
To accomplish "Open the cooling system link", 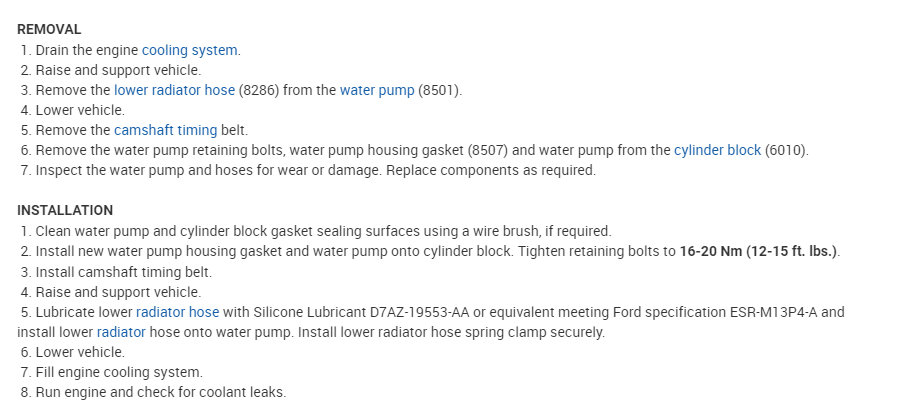I will pos(190,49).
